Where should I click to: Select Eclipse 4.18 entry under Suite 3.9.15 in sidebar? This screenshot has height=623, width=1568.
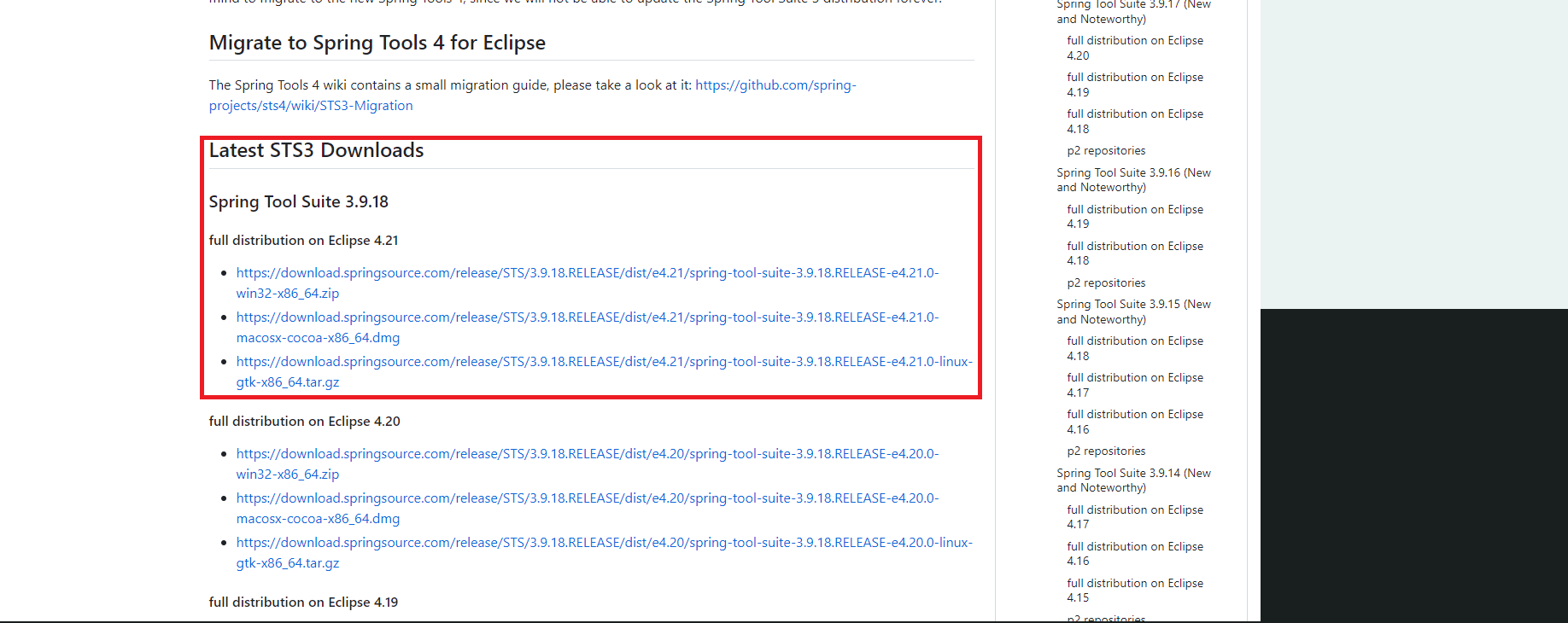pyautogui.click(x=1135, y=348)
